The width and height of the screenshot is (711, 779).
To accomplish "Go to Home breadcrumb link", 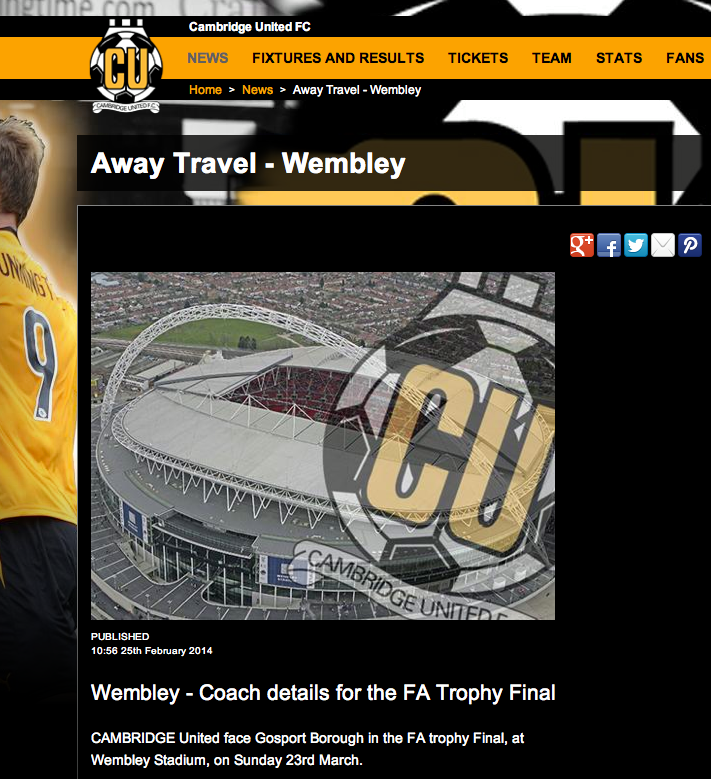I will pos(205,90).
